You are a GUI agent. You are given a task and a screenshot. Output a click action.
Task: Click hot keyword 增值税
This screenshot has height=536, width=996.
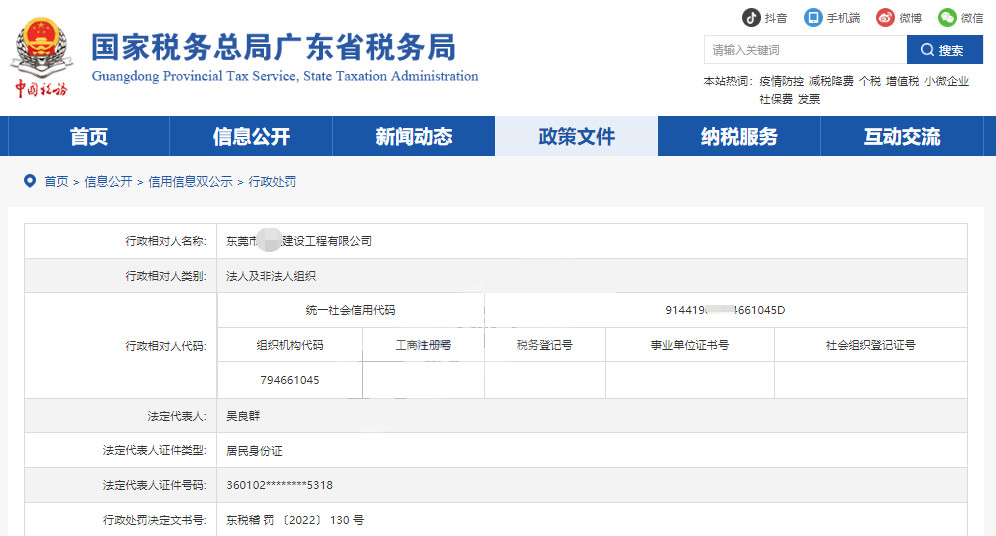click(x=903, y=81)
